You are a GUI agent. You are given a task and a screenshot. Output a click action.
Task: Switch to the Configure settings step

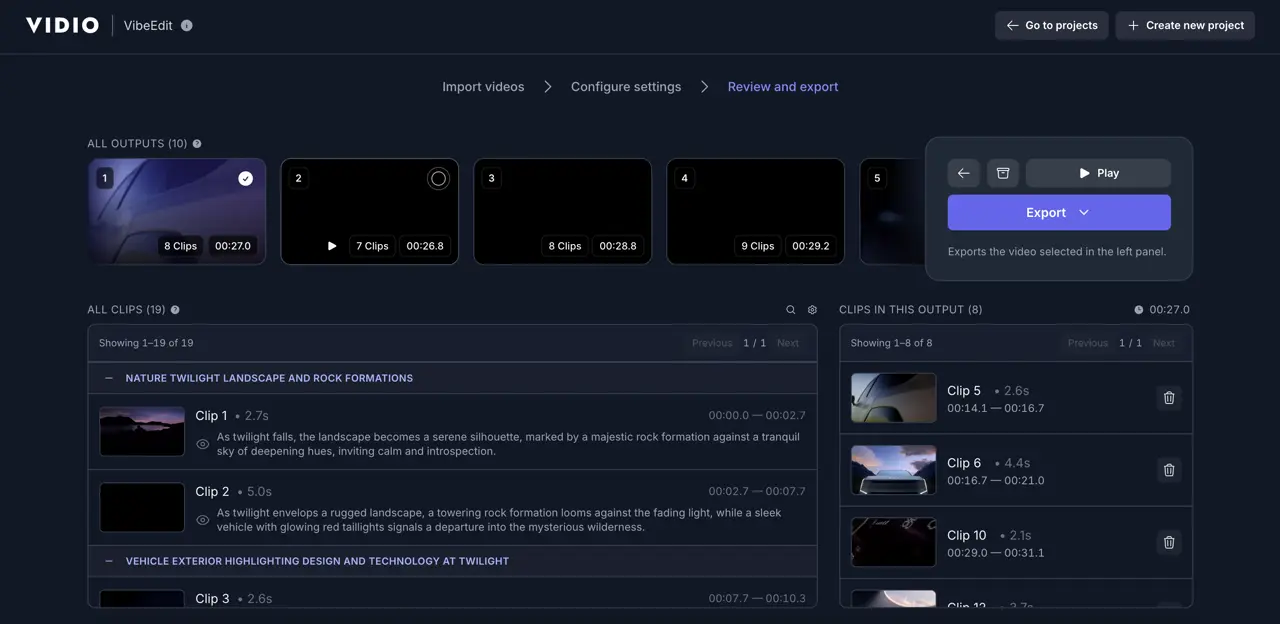click(x=626, y=87)
